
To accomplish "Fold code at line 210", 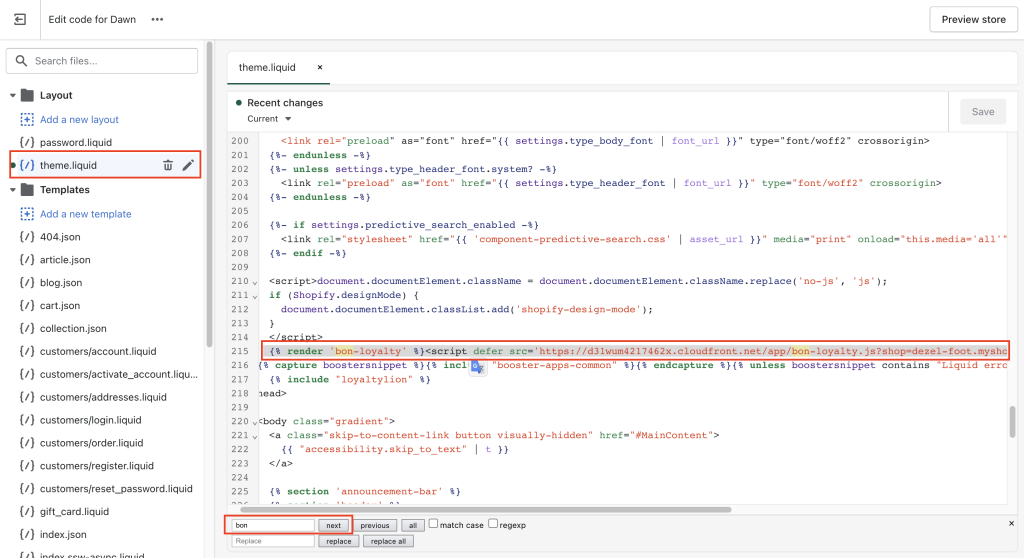I will coord(255,282).
